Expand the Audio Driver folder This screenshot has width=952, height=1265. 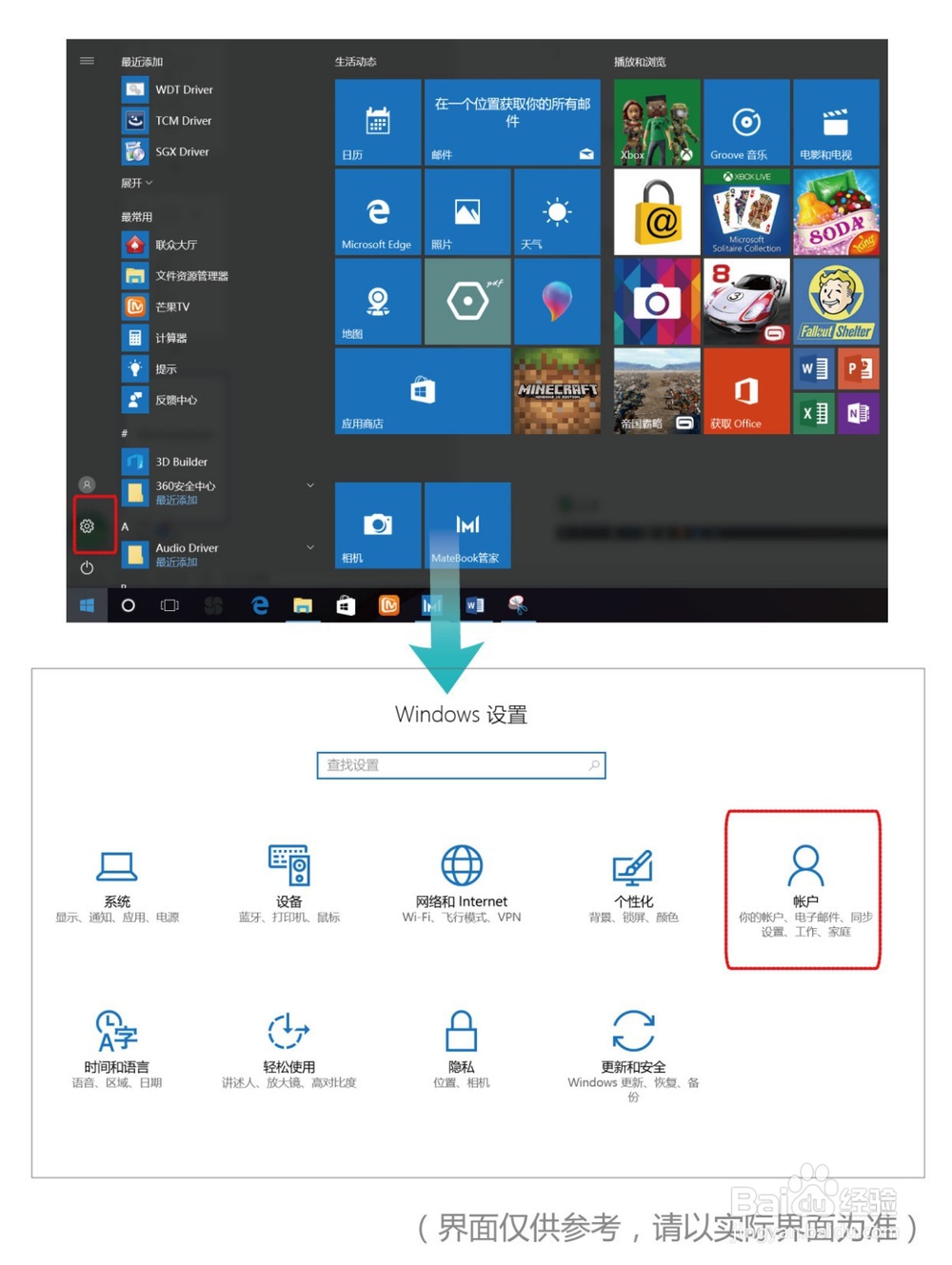219,554
